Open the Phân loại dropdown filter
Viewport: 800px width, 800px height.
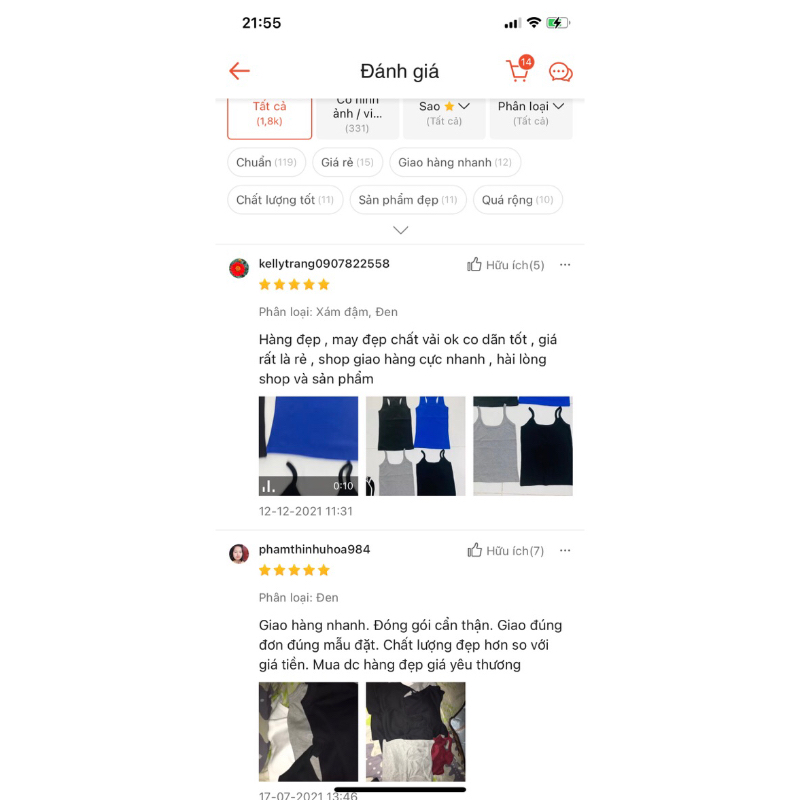(x=531, y=114)
